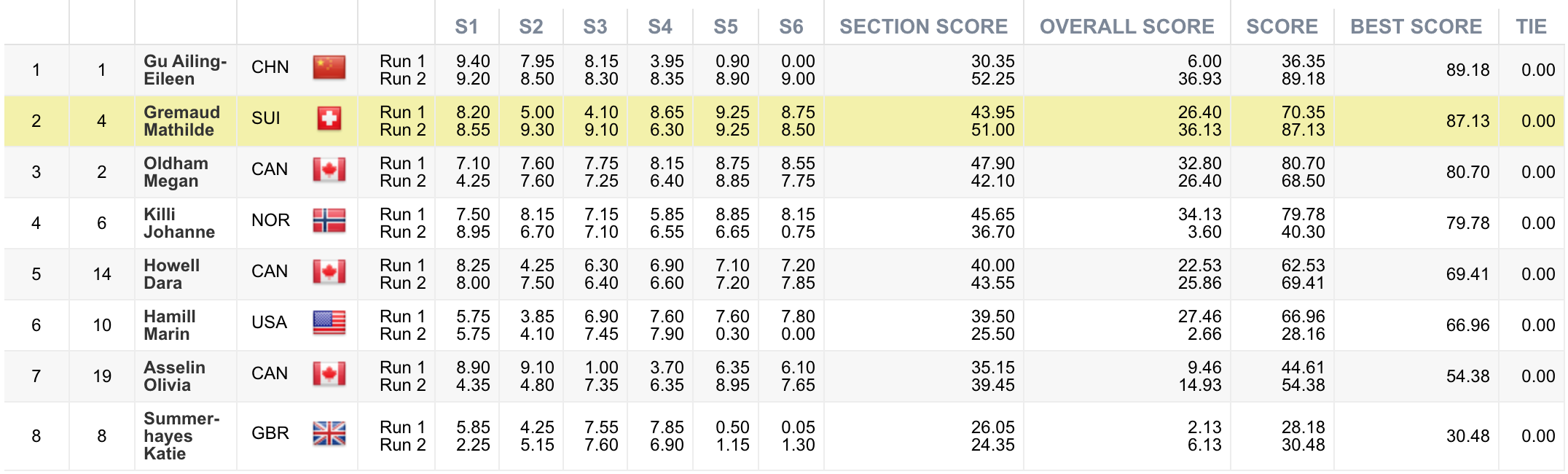This screenshot has height=474, width=1568.
Task: Click the S1 column header
Action: tap(466, 27)
